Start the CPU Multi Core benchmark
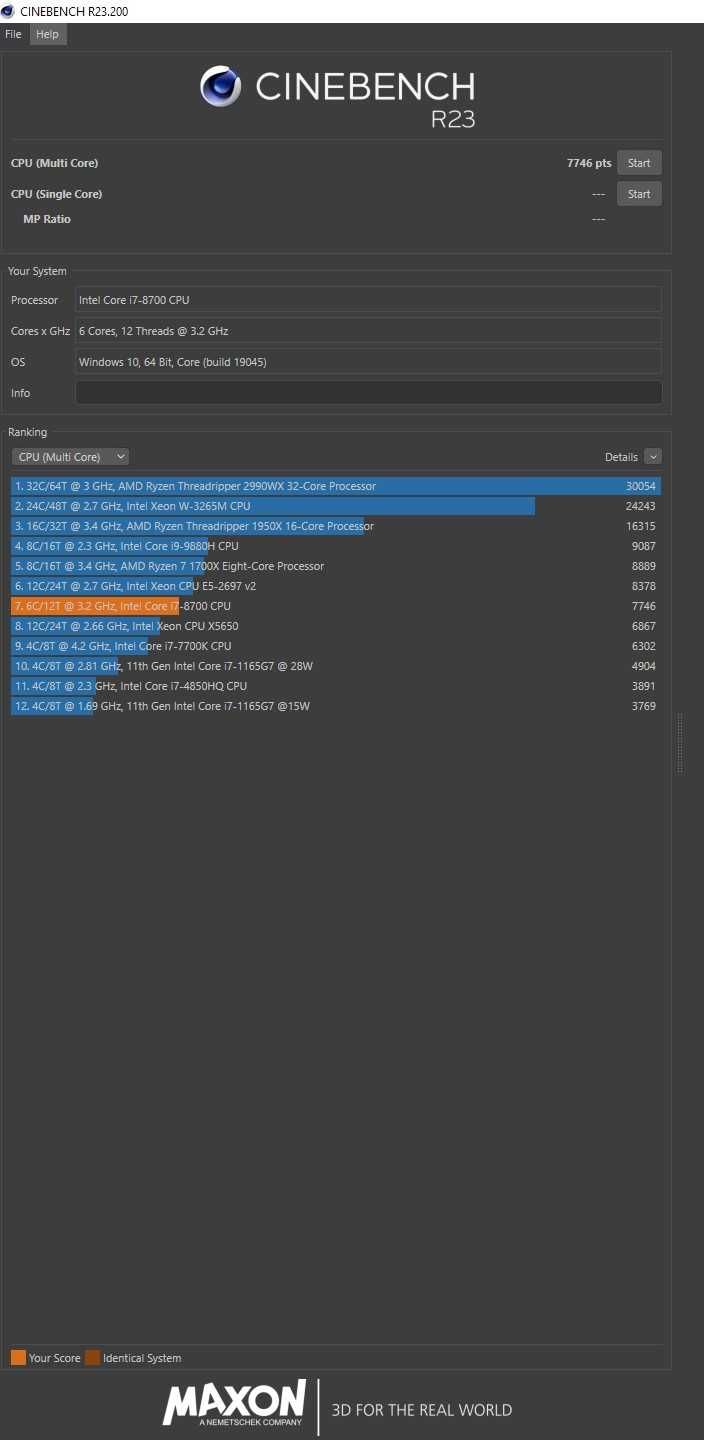Viewport: 704px width, 1440px height. (639, 163)
